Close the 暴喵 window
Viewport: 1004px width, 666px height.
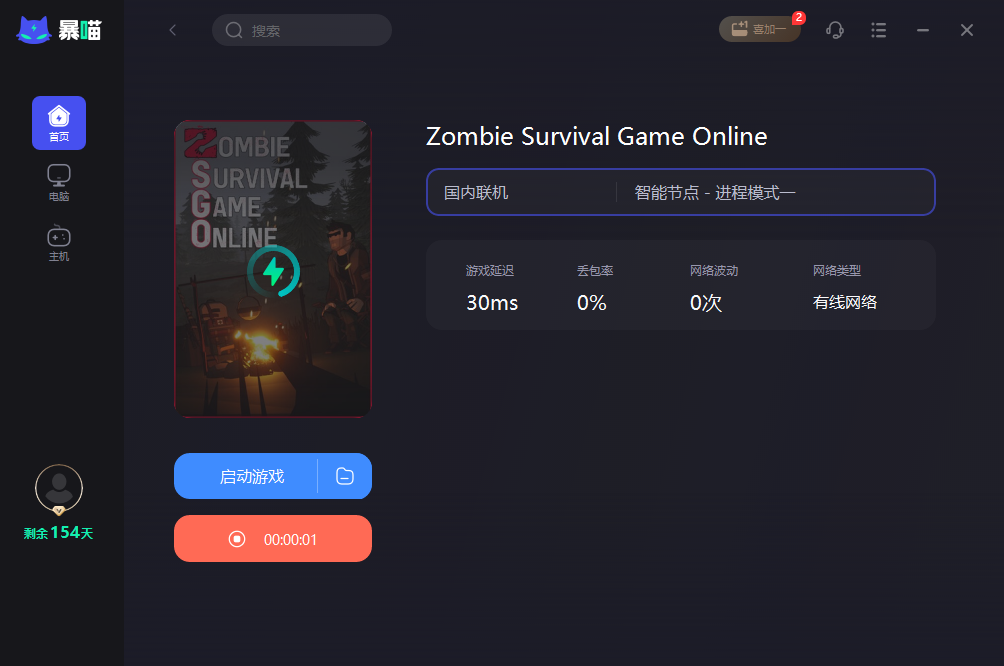[967, 30]
